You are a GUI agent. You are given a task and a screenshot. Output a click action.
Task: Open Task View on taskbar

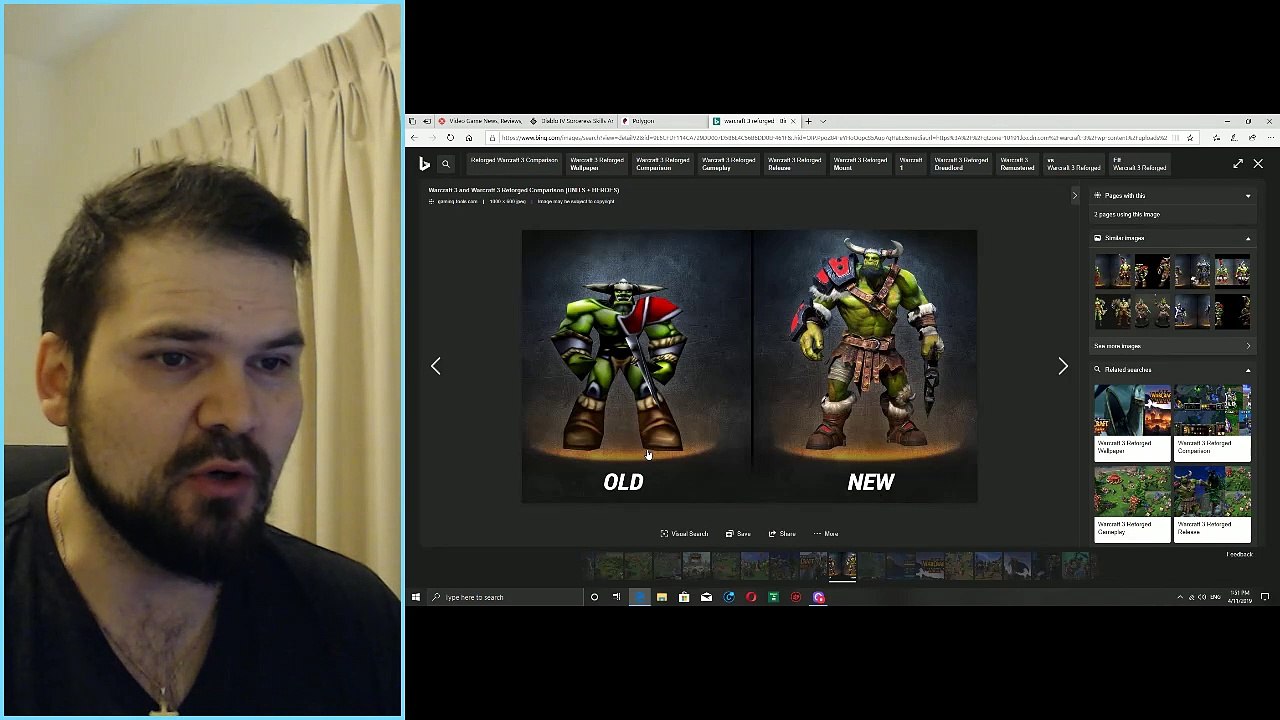coord(616,597)
